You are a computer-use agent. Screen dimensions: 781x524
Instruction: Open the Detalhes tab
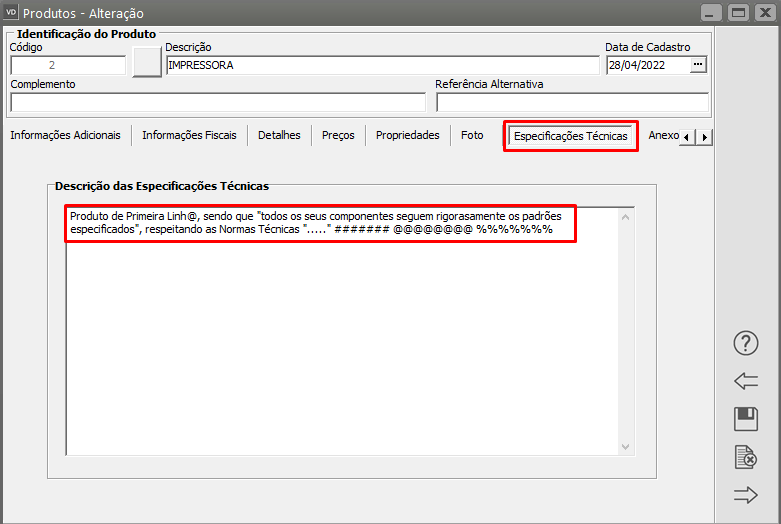pos(279,135)
